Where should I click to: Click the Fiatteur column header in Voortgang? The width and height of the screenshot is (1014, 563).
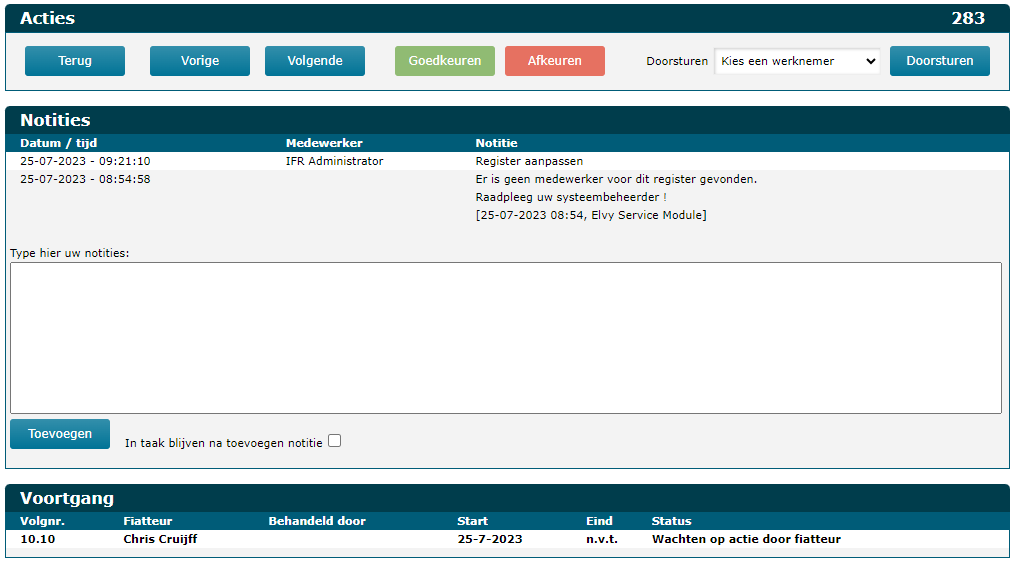tap(148, 521)
